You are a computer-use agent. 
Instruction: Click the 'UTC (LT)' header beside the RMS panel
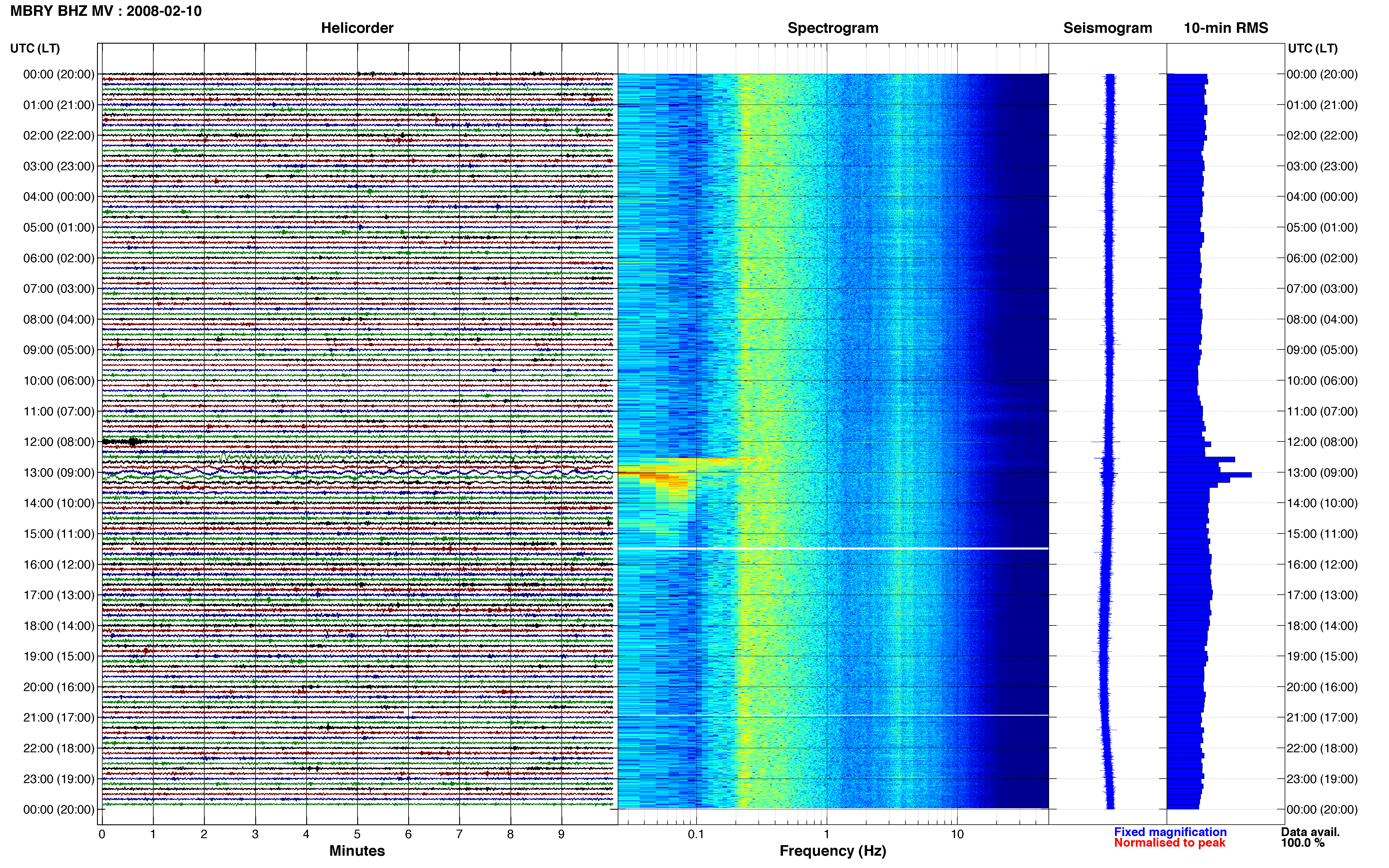[1313, 48]
